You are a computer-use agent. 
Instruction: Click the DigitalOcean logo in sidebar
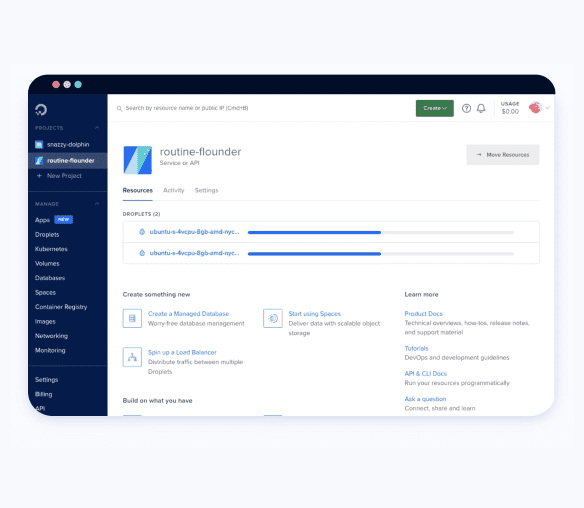tap(41, 109)
